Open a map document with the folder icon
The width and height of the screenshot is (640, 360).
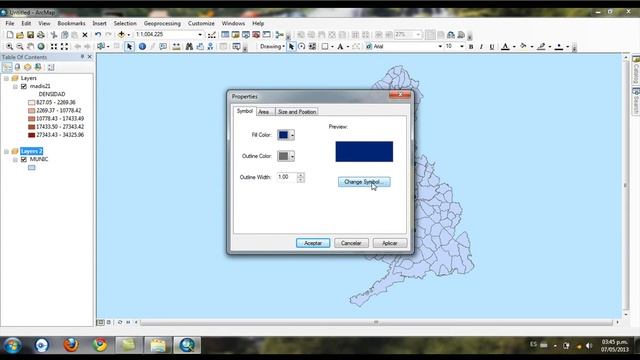pyautogui.click(x=20, y=35)
